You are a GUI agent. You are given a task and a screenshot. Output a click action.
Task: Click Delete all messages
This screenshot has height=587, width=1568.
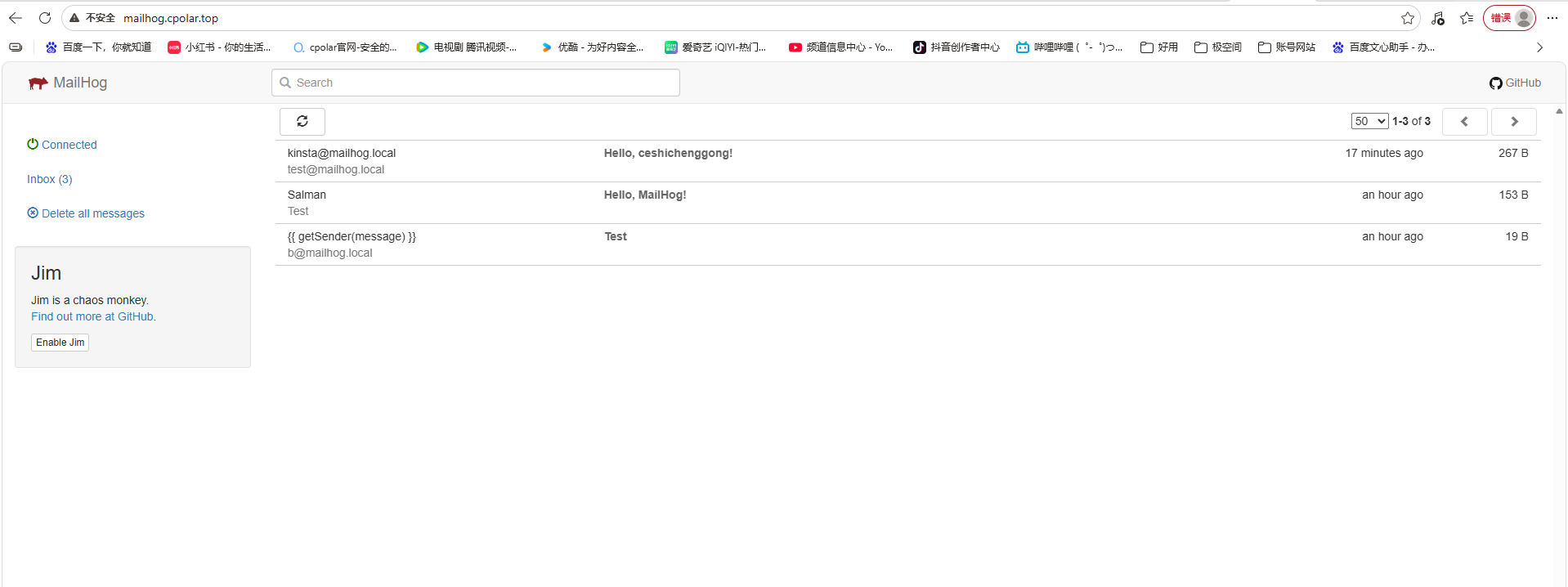92,213
